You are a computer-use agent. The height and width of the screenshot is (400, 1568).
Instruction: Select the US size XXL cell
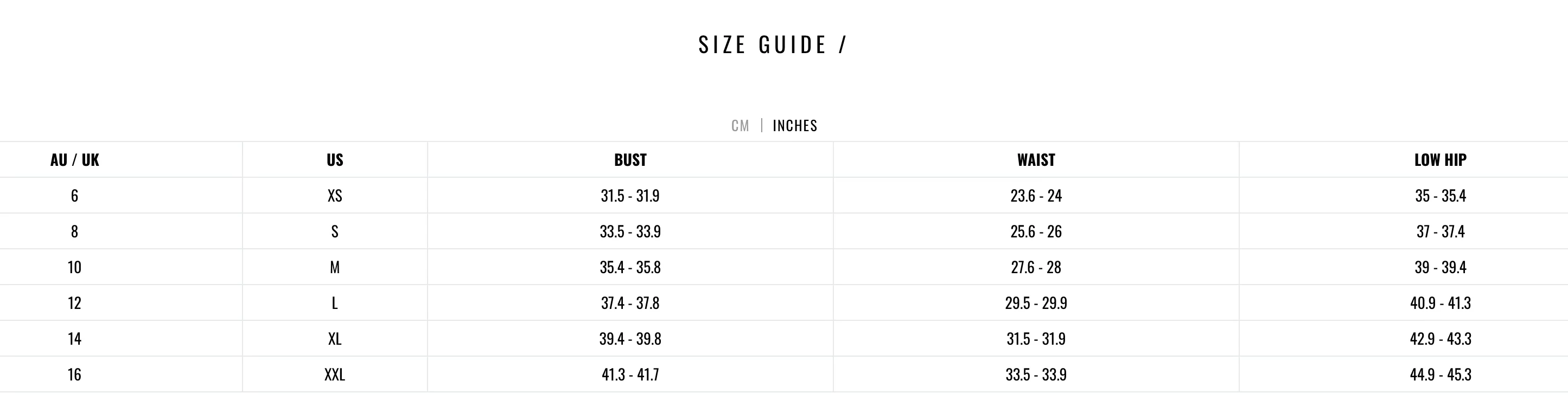coord(335,375)
